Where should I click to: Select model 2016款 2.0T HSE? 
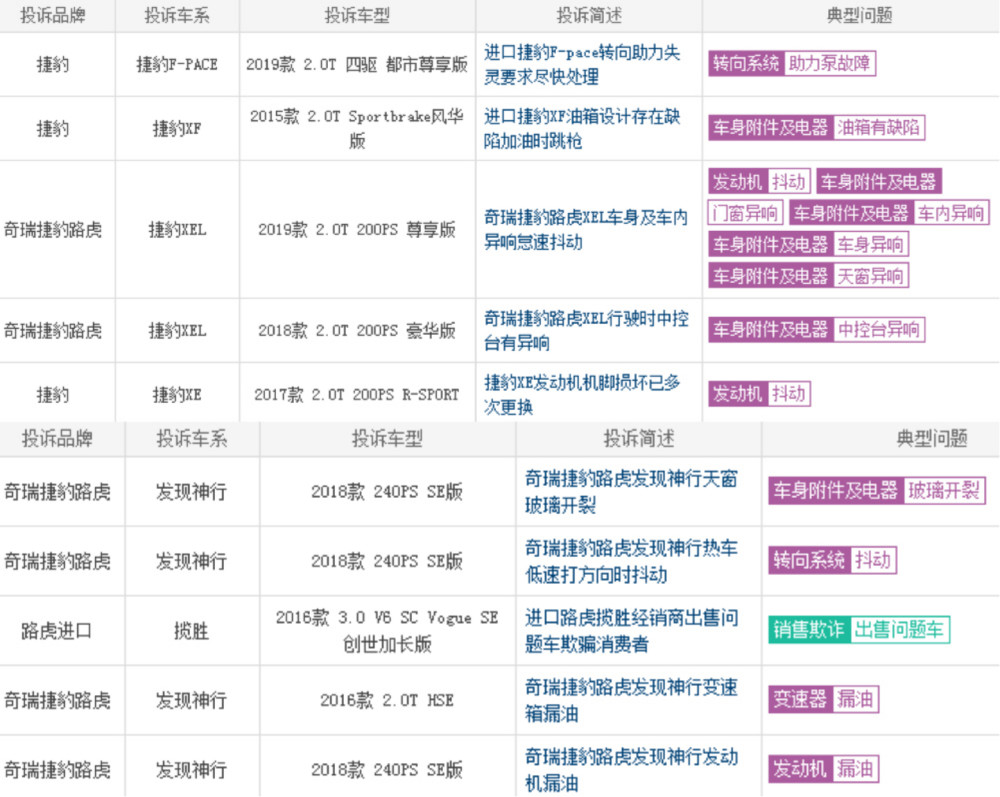pos(387,700)
